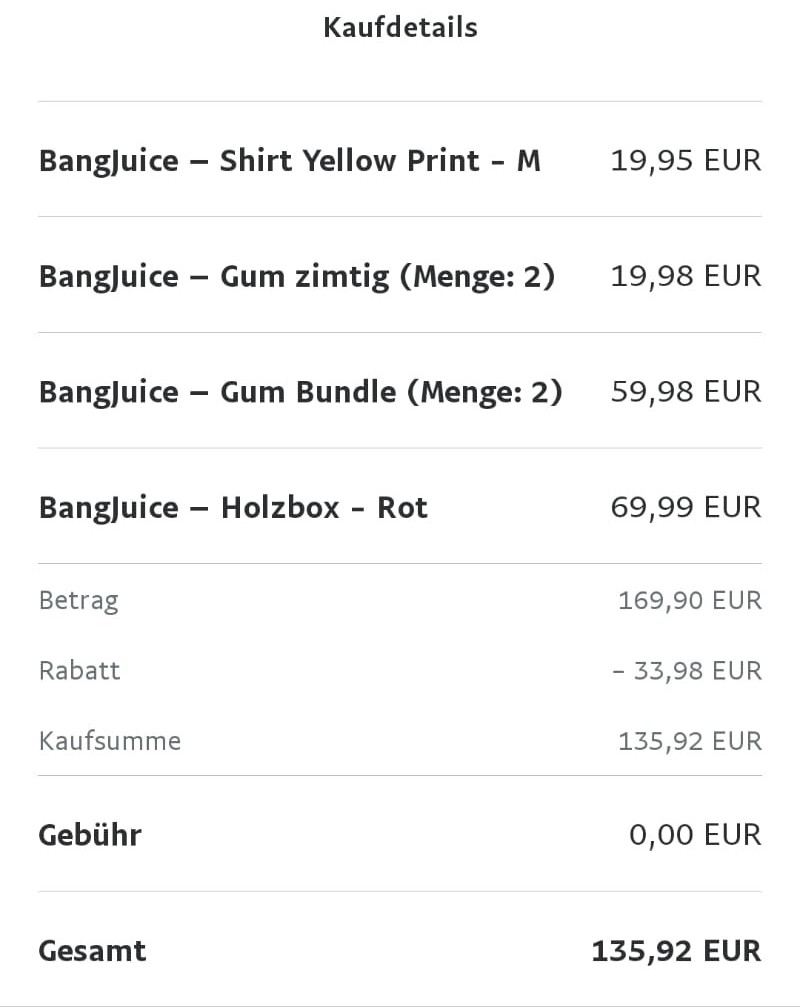Click the Gesamt label
This screenshot has height=1007, width=800.
coord(92,951)
